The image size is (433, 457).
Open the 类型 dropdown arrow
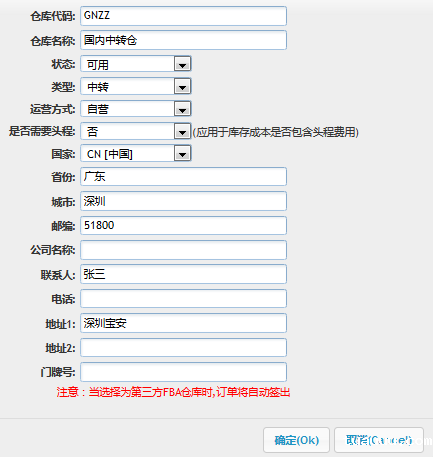click(x=182, y=87)
